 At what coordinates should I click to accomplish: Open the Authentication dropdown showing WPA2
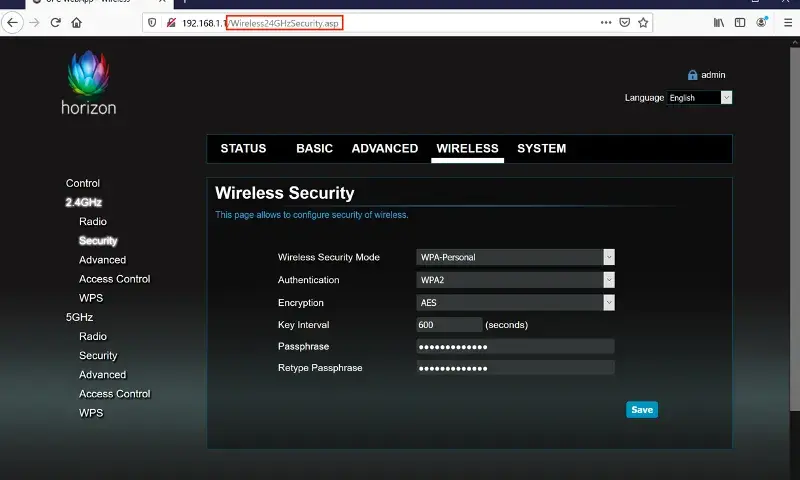pyautogui.click(x=515, y=280)
